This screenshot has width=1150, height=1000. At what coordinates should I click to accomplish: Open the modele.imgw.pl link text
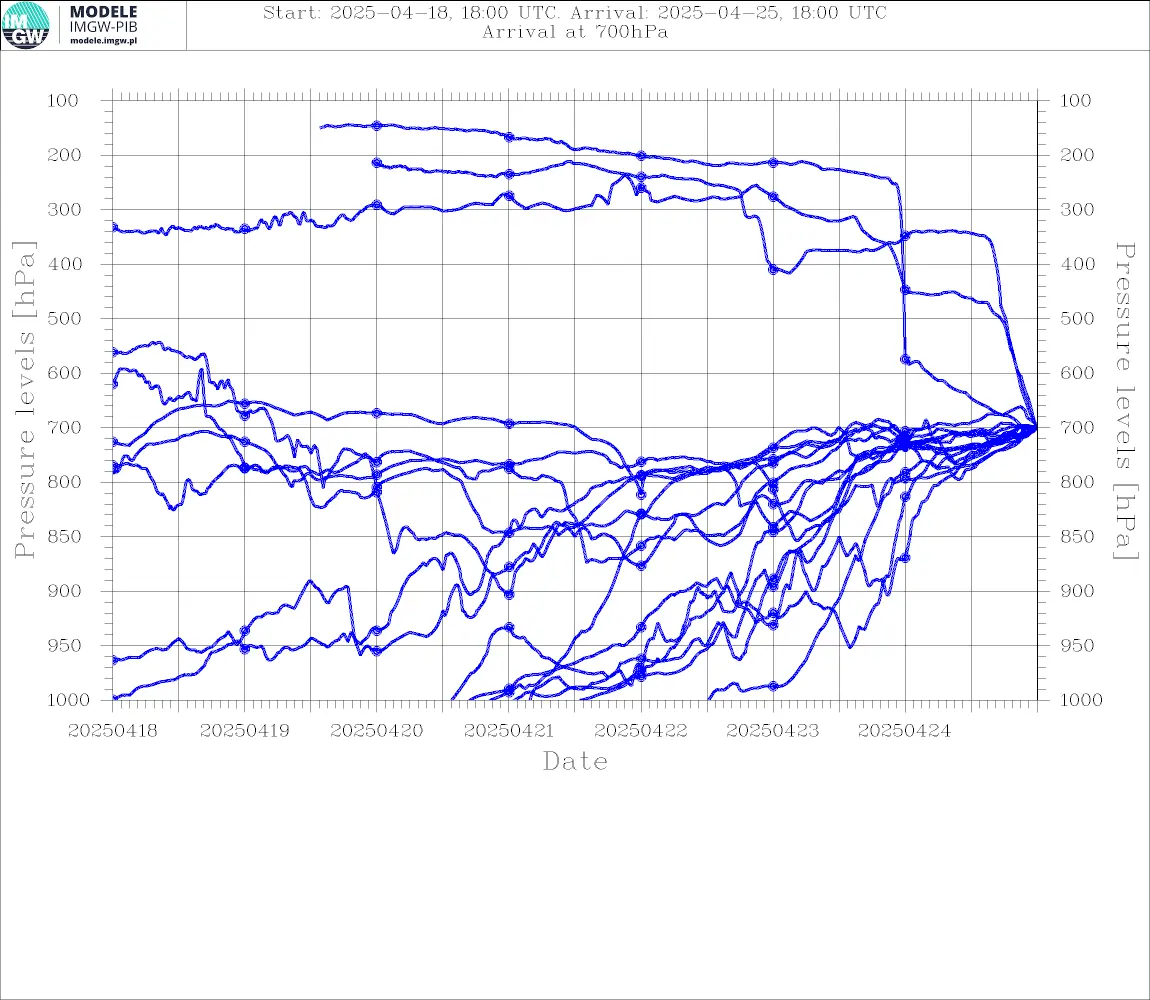103,41
